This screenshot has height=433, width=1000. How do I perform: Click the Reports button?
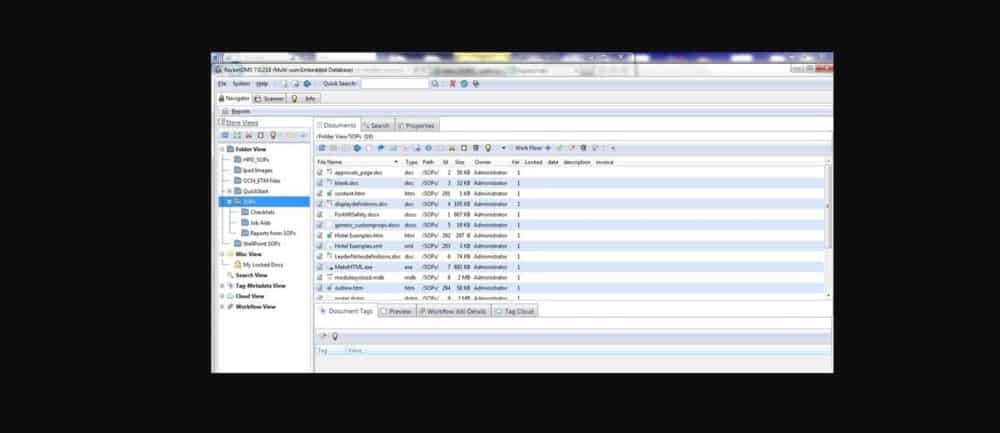[x=238, y=111]
